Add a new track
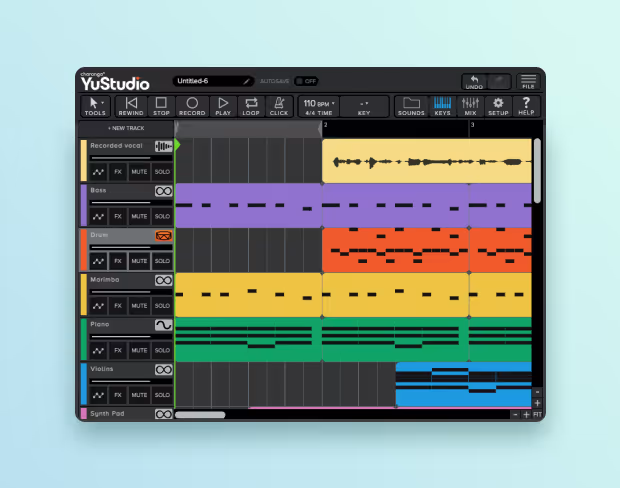This screenshot has height=488, width=620. [126, 128]
